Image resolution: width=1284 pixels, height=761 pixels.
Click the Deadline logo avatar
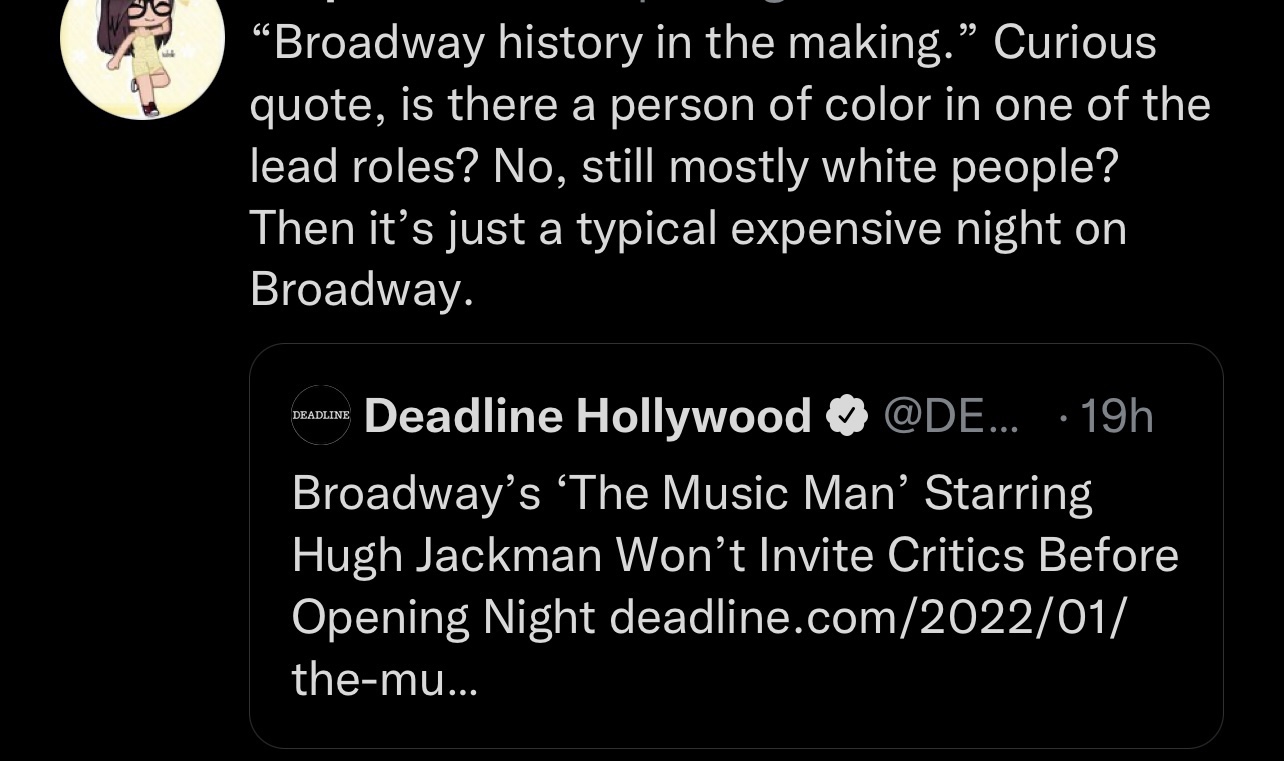pos(321,415)
